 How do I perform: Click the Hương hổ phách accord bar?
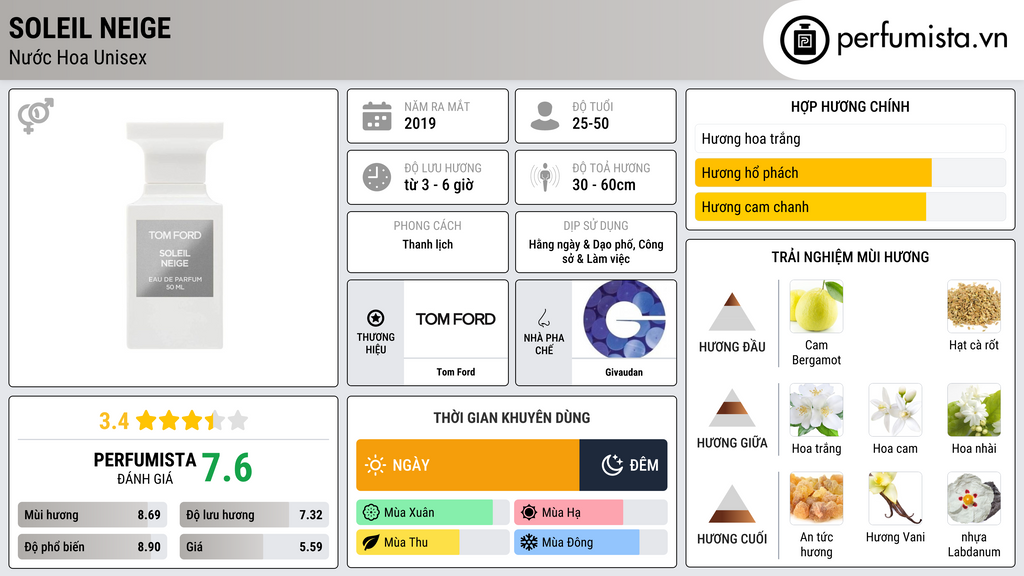[850, 173]
